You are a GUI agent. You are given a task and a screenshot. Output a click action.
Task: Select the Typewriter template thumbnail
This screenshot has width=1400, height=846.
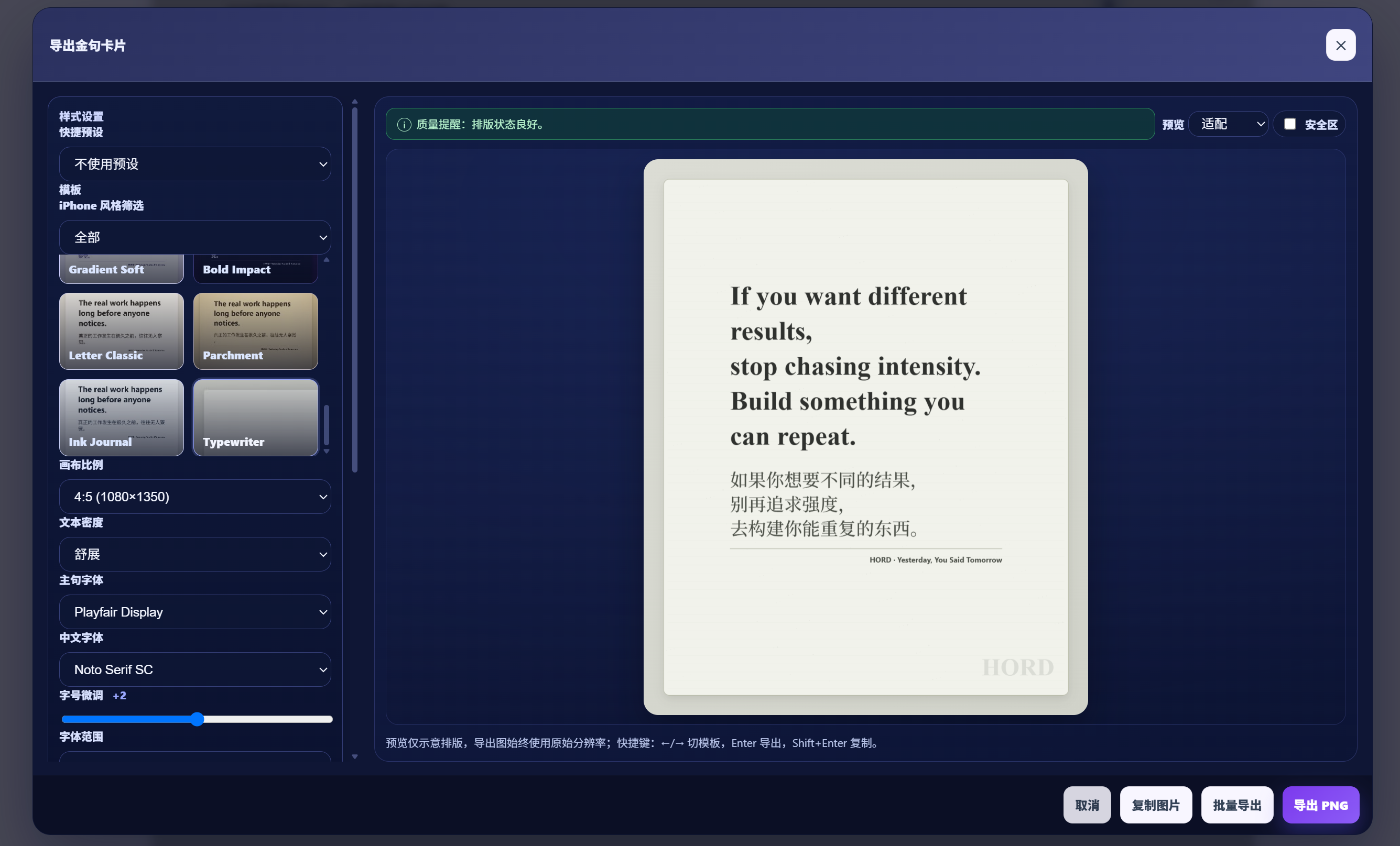[255, 418]
